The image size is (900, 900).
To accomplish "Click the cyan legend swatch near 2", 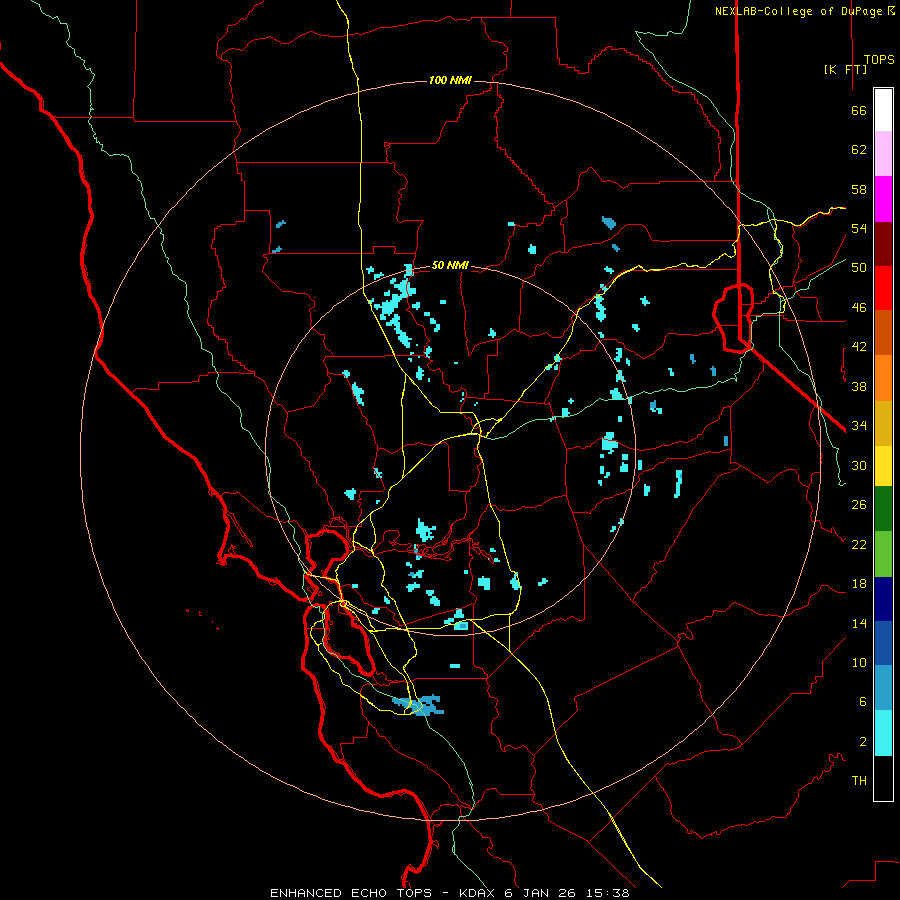I will click(x=883, y=733).
